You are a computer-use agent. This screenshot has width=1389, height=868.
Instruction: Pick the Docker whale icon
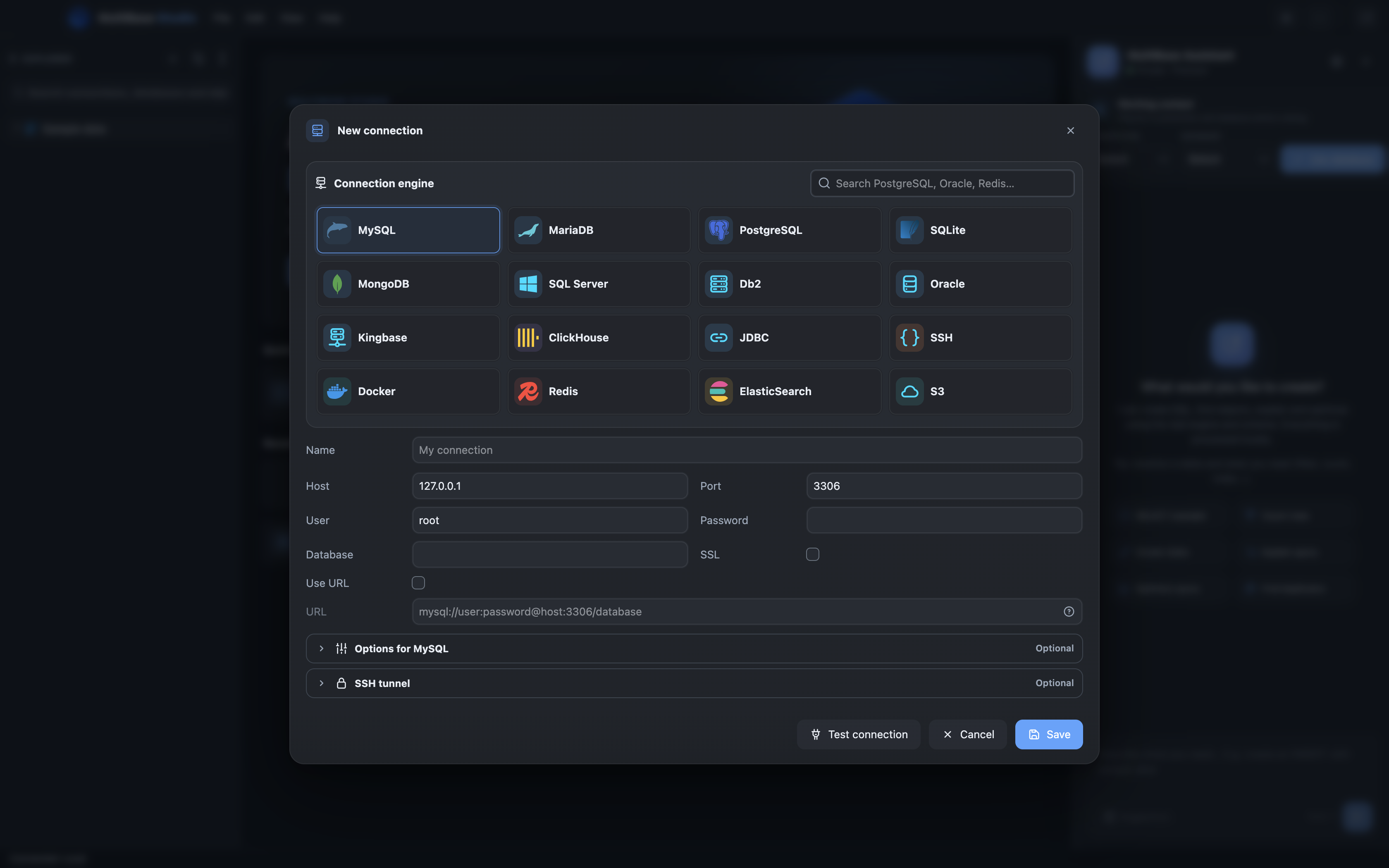point(337,391)
